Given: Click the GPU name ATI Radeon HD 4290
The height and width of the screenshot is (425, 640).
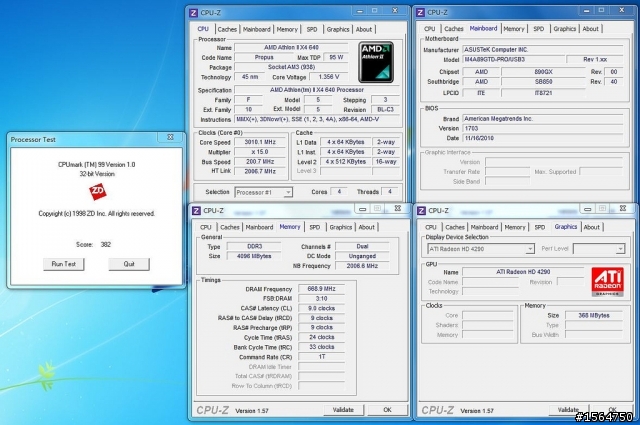Looking at the screenshot, I should pyautogui.click(x=523, y=272).
